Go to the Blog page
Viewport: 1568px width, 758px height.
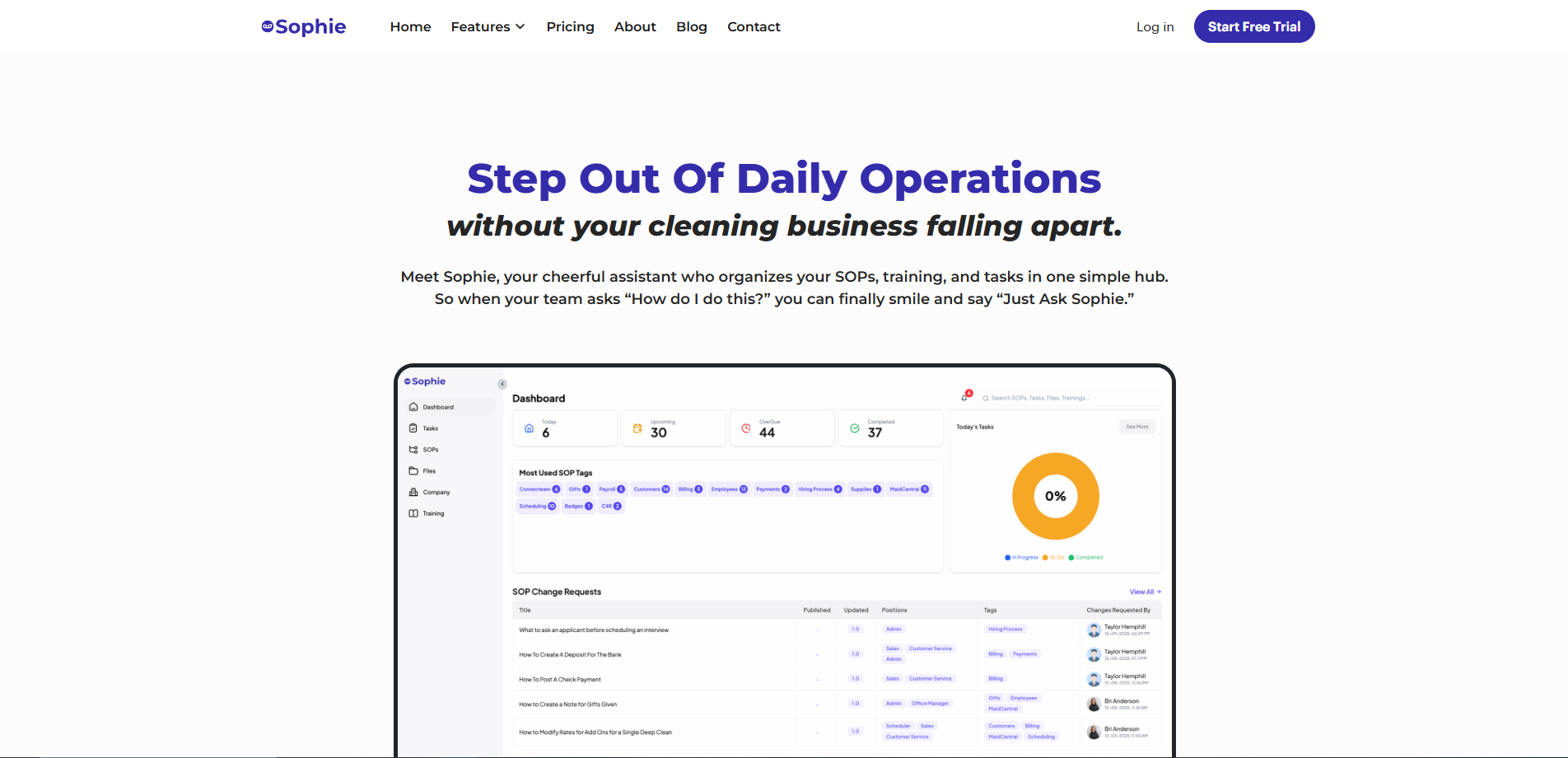coord(691,26)
